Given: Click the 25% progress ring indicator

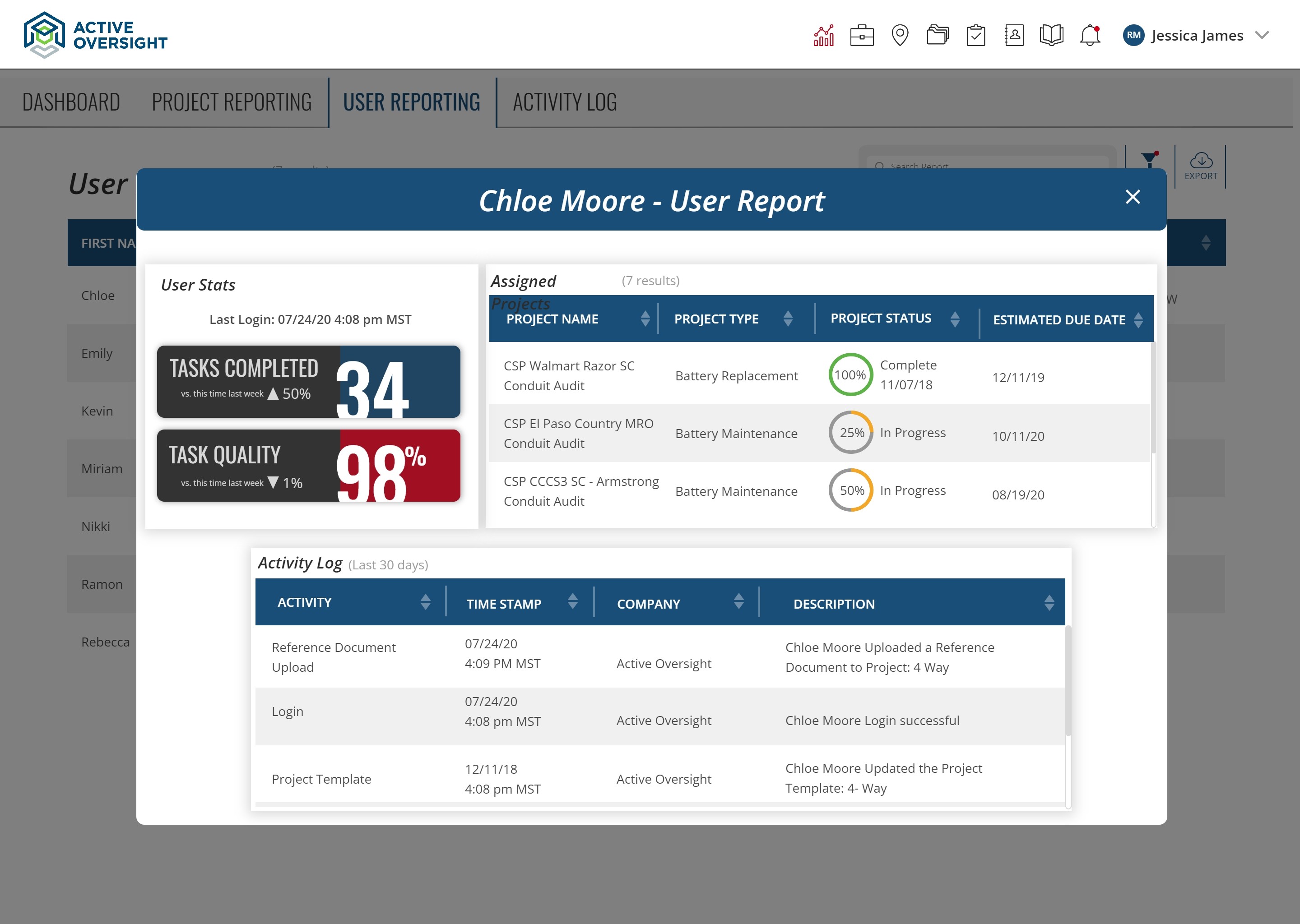Looking at the screenshot, I should pyautogui.click(x=850, y=432).
